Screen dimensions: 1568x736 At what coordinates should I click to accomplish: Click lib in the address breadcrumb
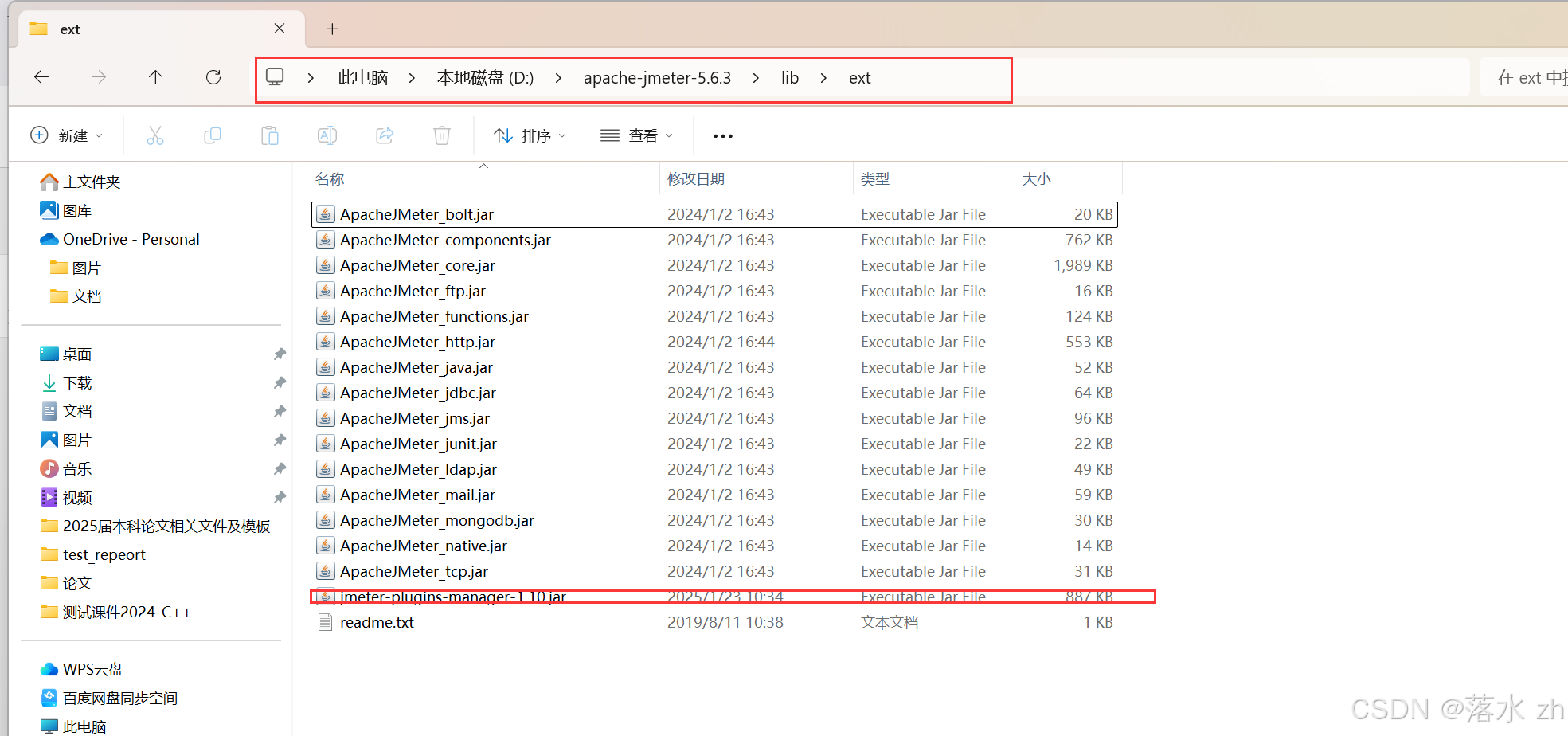(790, 78)
